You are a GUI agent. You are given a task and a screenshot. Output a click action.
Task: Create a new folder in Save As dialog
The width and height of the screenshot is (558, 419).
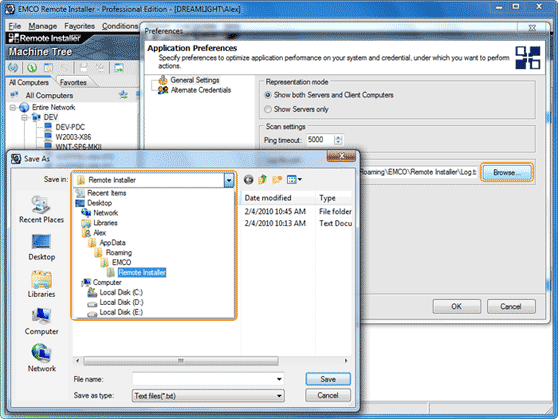(277, 179)
